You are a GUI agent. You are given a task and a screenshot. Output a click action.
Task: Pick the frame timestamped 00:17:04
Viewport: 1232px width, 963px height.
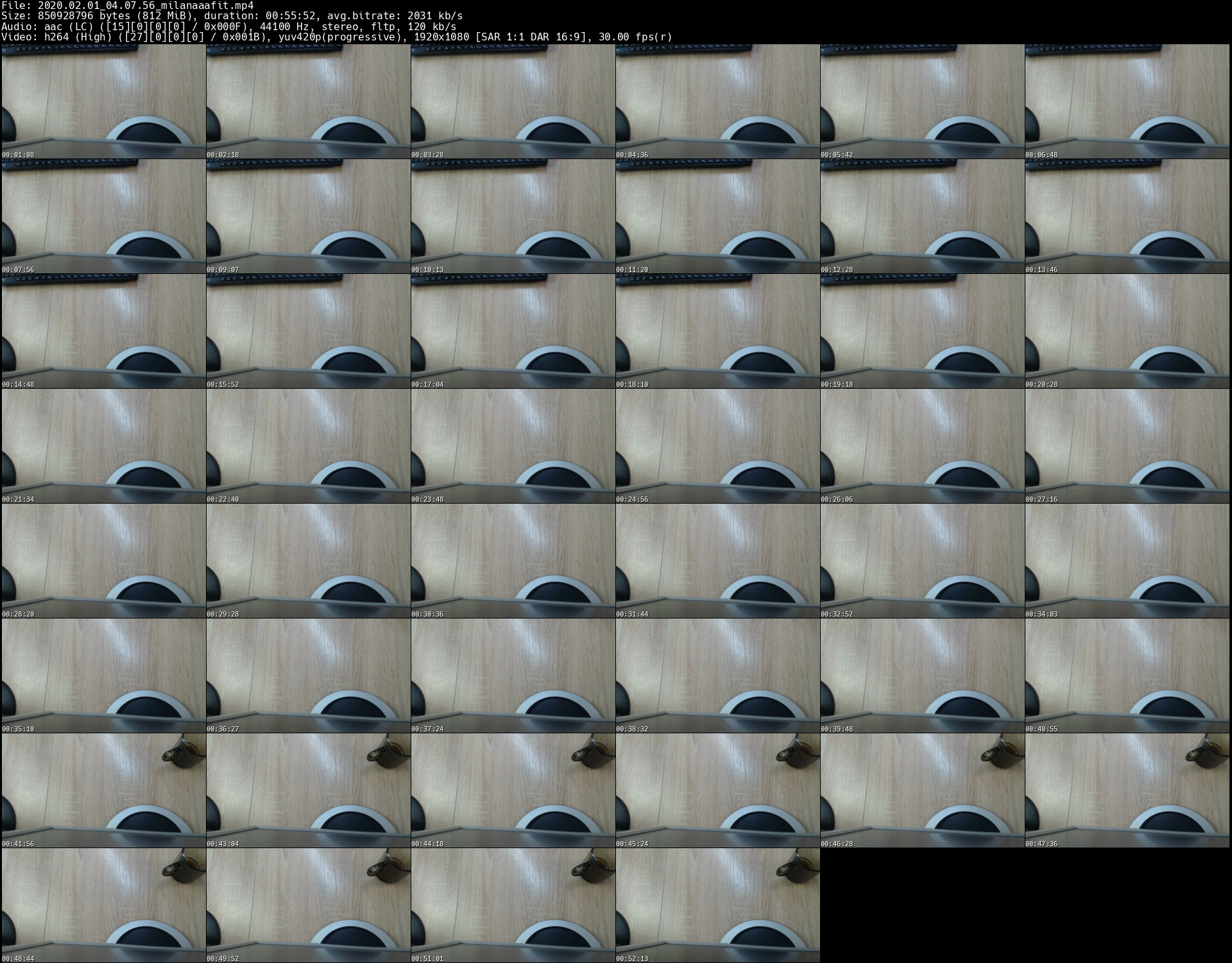point(513,331)
